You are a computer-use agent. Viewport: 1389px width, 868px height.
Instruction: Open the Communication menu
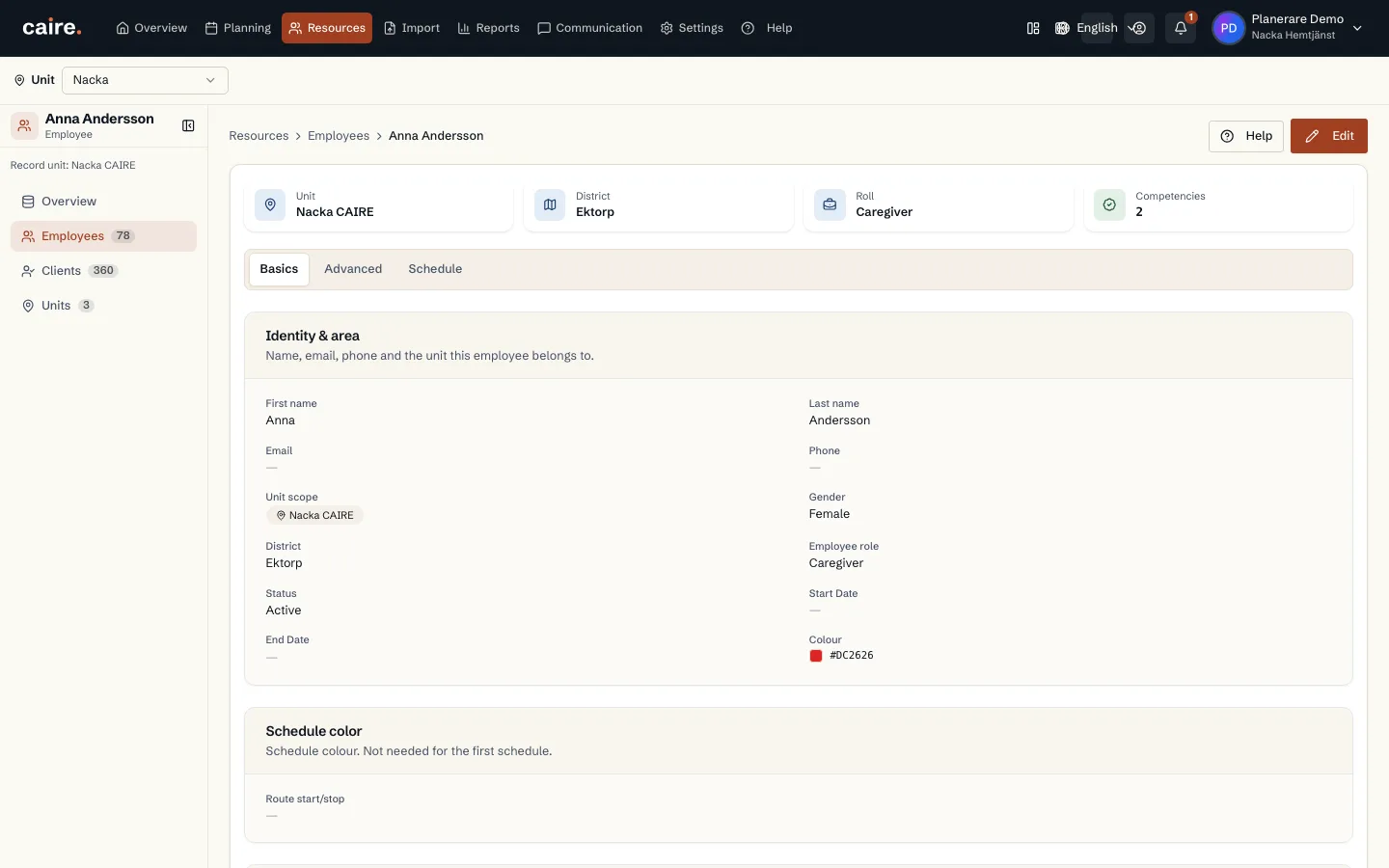click(589, 28)
